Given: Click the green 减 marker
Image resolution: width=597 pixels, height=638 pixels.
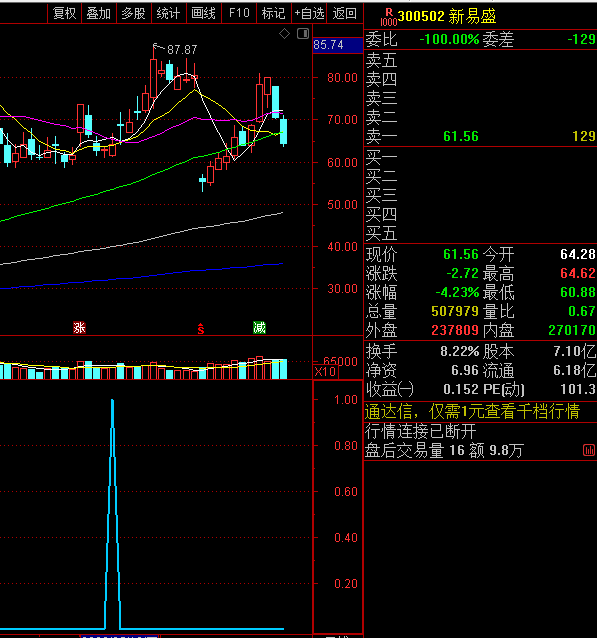Looking at the screenshot, I should [259, 328].
